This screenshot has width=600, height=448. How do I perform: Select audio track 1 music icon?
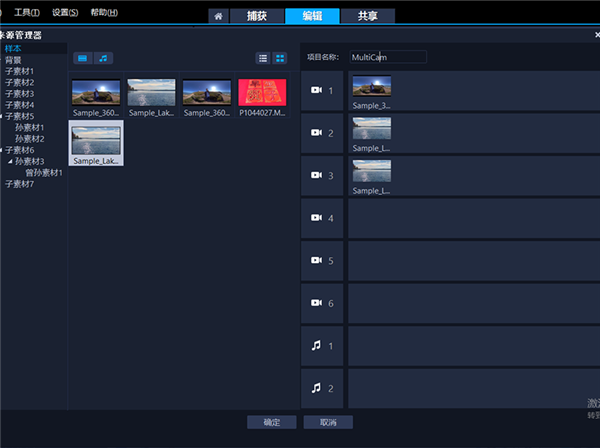click(x=316, y=345)
